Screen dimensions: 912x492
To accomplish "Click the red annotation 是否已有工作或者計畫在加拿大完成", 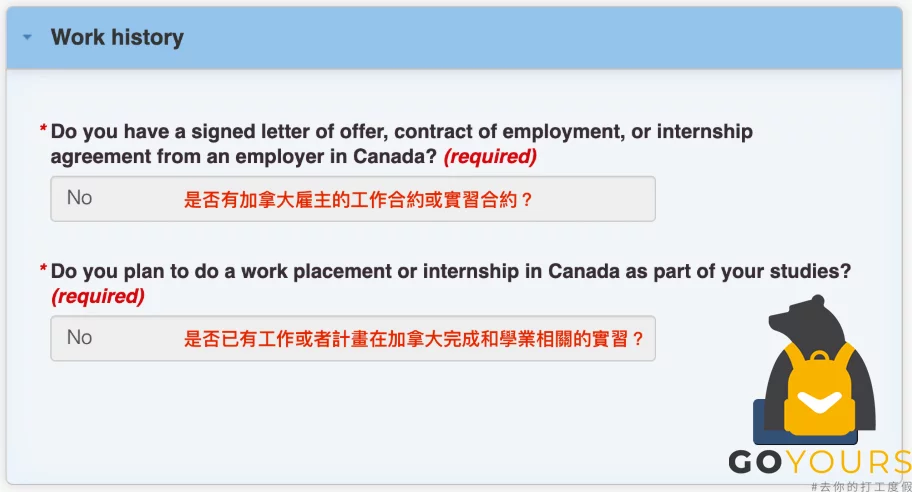I will pos(414,338).
